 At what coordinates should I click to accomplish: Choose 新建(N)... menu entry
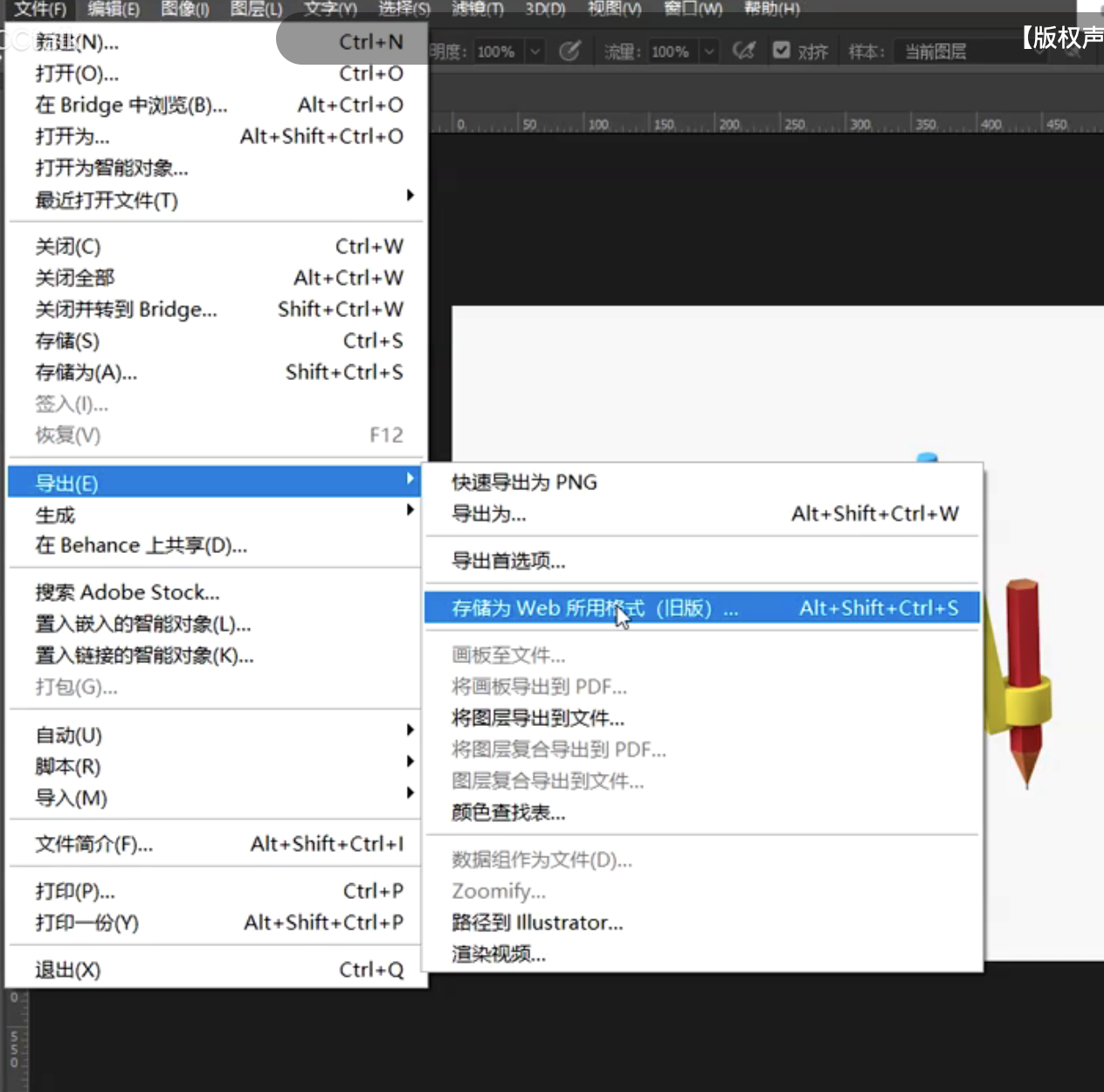[x=217, y=42]
